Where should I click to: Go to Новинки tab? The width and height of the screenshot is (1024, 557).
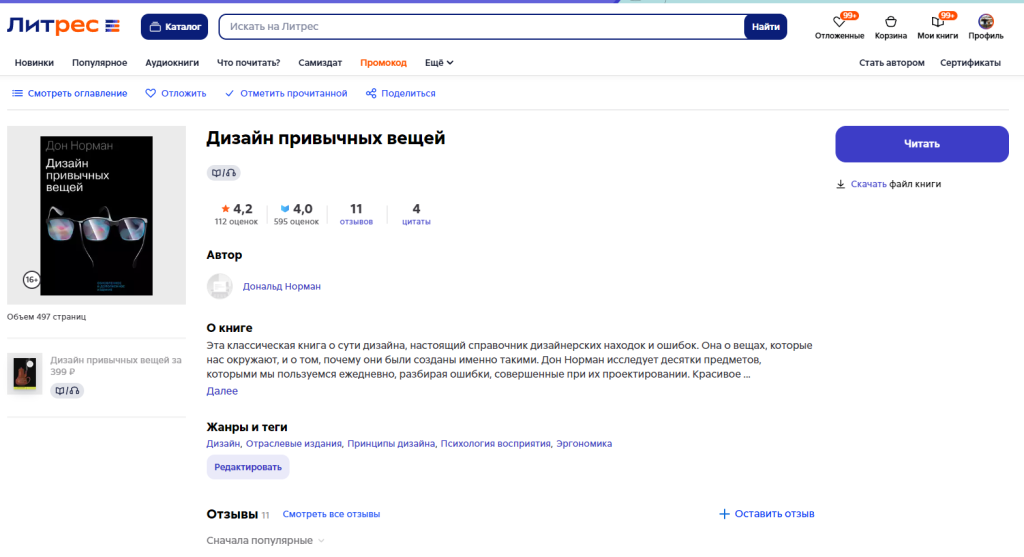tap(34, 63)
